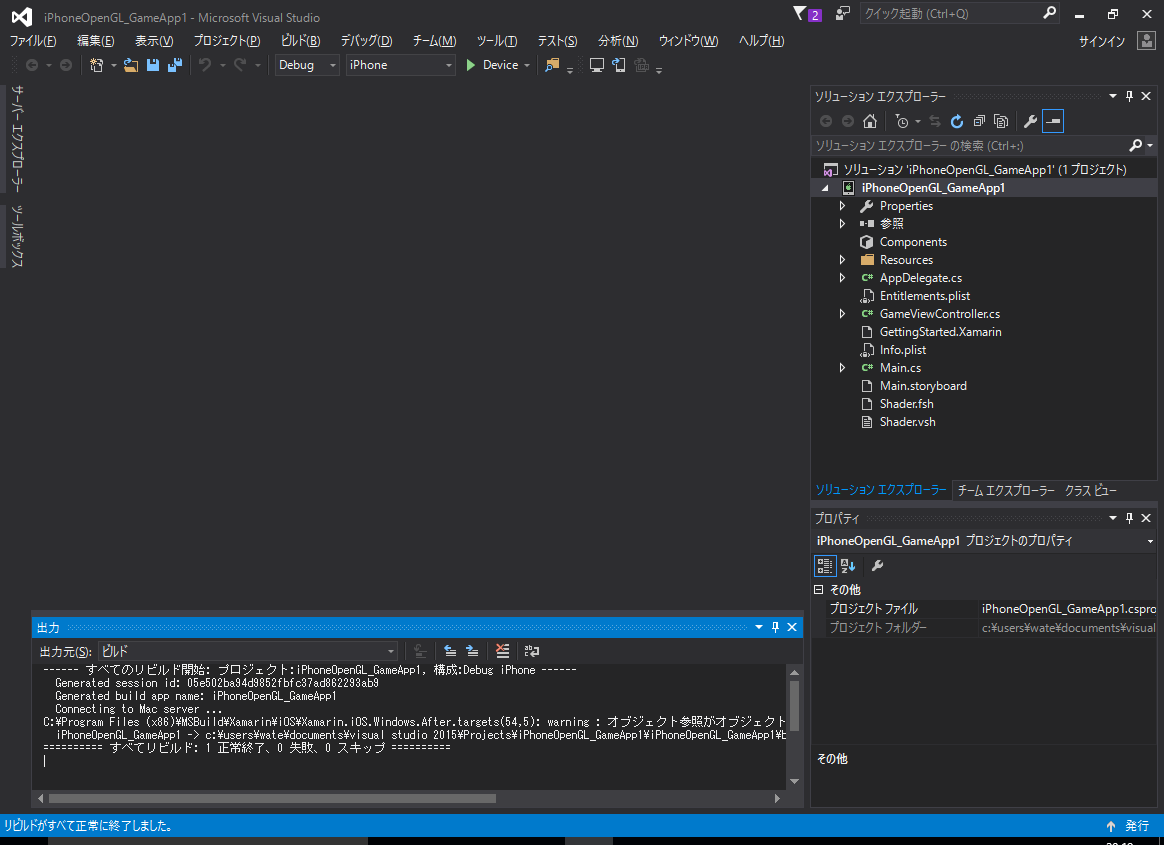Image resolution: width=1164 pixels, height=845 pixels.
Task: Select Info.plist file
Action: (x=903, y=350)
